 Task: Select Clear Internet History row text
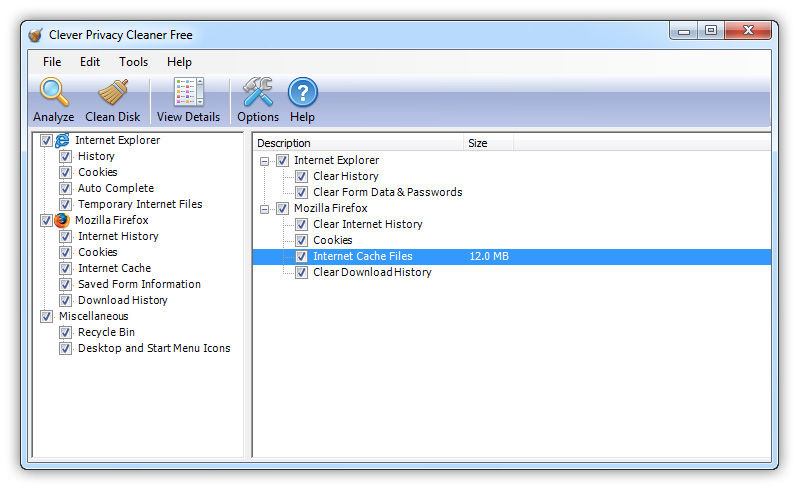368,224
